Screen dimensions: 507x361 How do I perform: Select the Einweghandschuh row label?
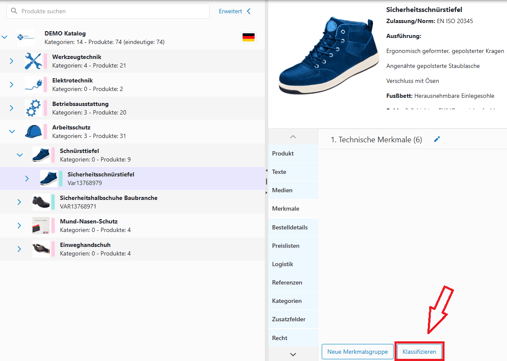(x=85, y=245)
